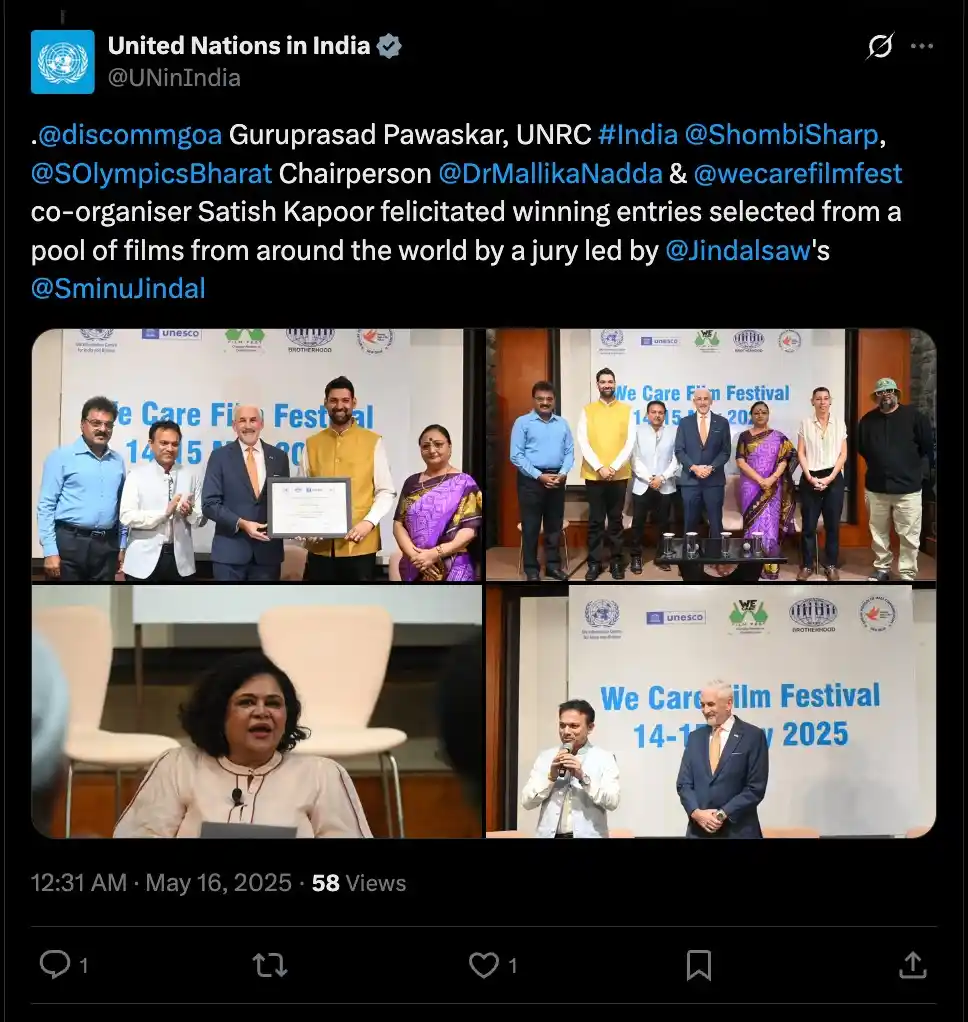Click the @DrMallikaNadda mention

tap(550, 173)
